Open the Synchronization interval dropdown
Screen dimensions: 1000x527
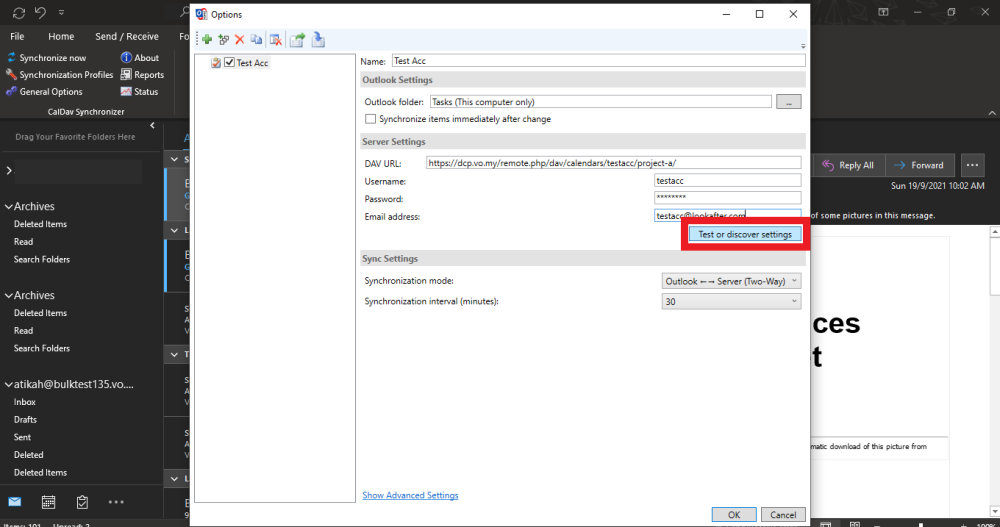tap(731, 301)
